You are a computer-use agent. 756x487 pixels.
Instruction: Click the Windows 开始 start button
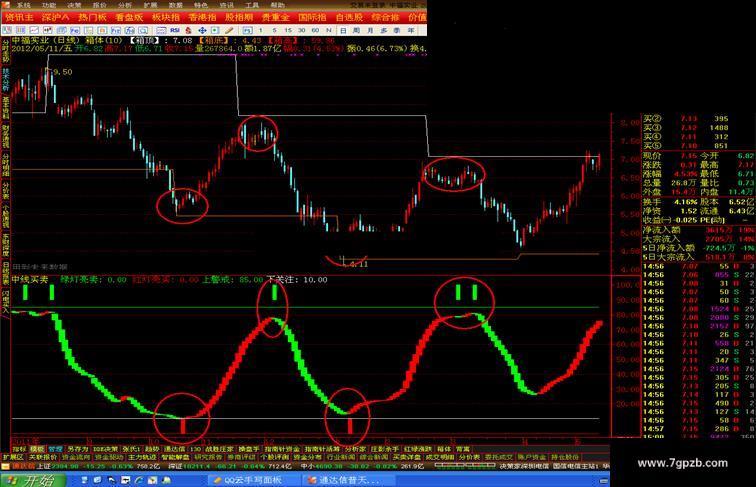33,480
